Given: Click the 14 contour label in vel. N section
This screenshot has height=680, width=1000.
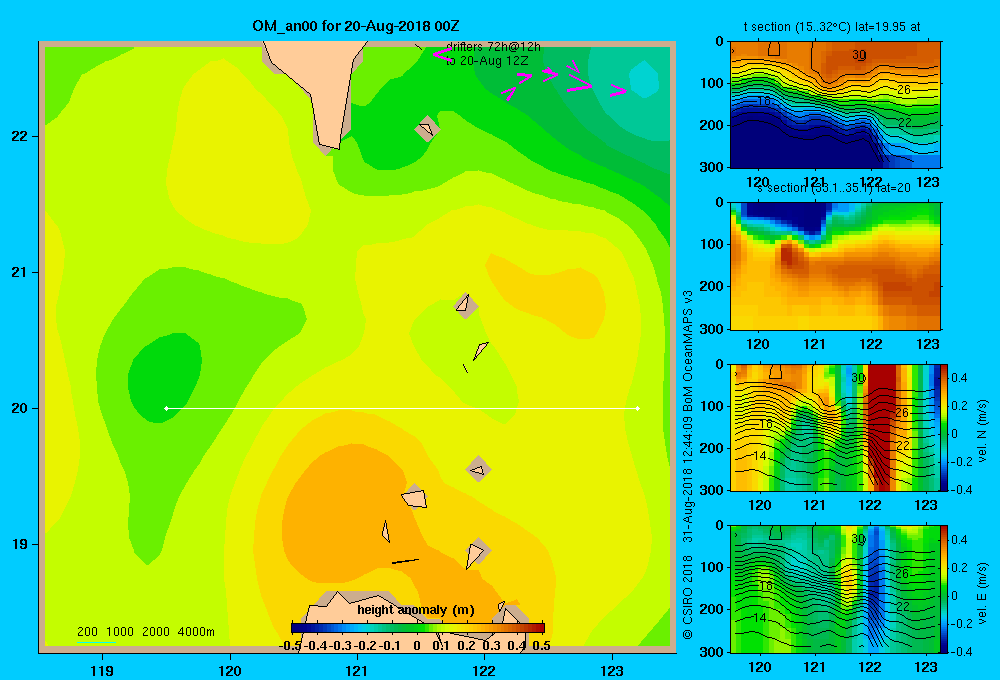Looking at the screenshot, I should (759, 455).
